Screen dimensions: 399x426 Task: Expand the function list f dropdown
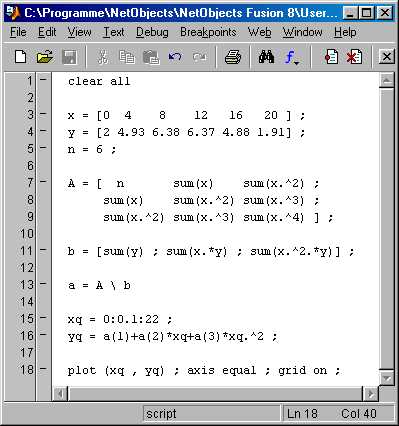tap(292, 57)
